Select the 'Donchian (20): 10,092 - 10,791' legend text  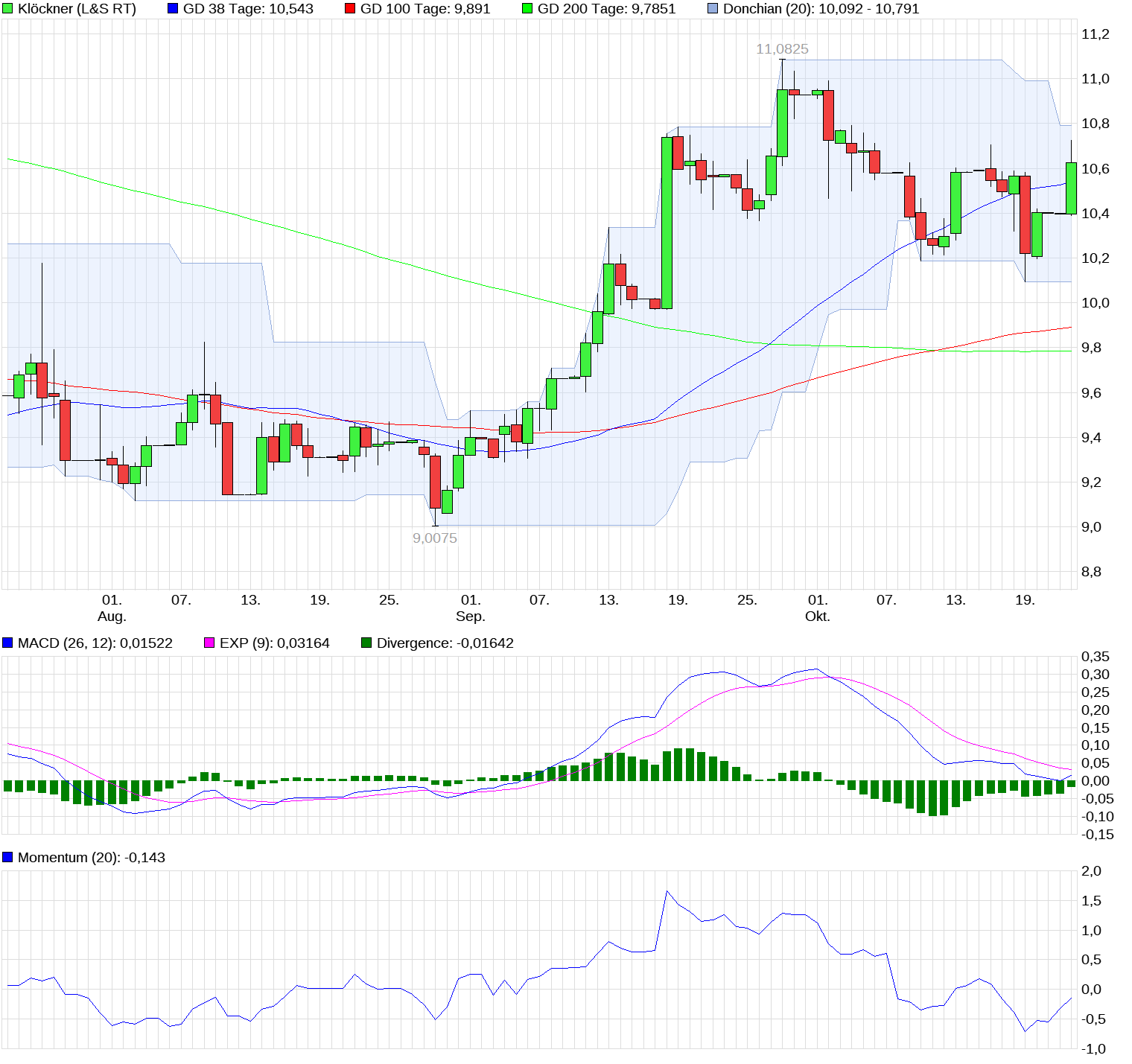[821, 9]
